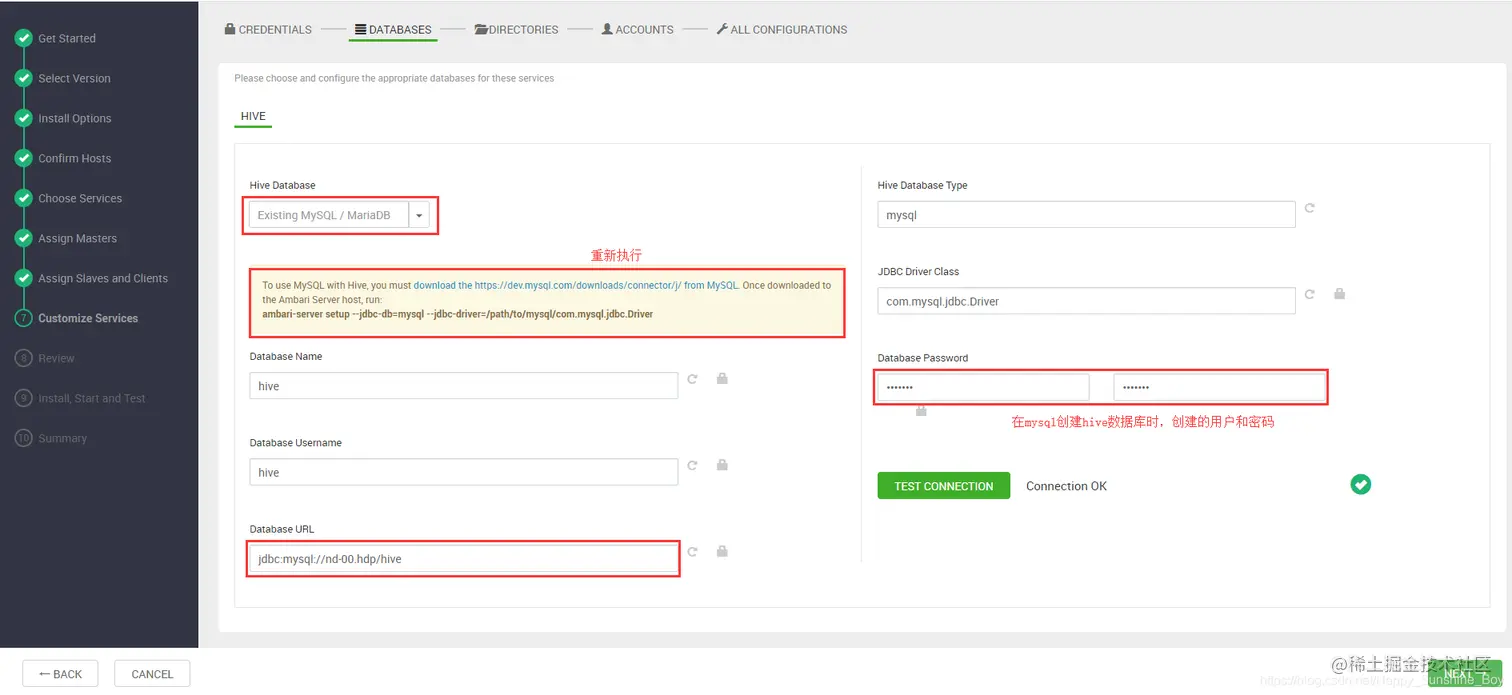1512x695 pixels.
Task: Toggle the lock beside Database Name
Action: click(722, 378)
